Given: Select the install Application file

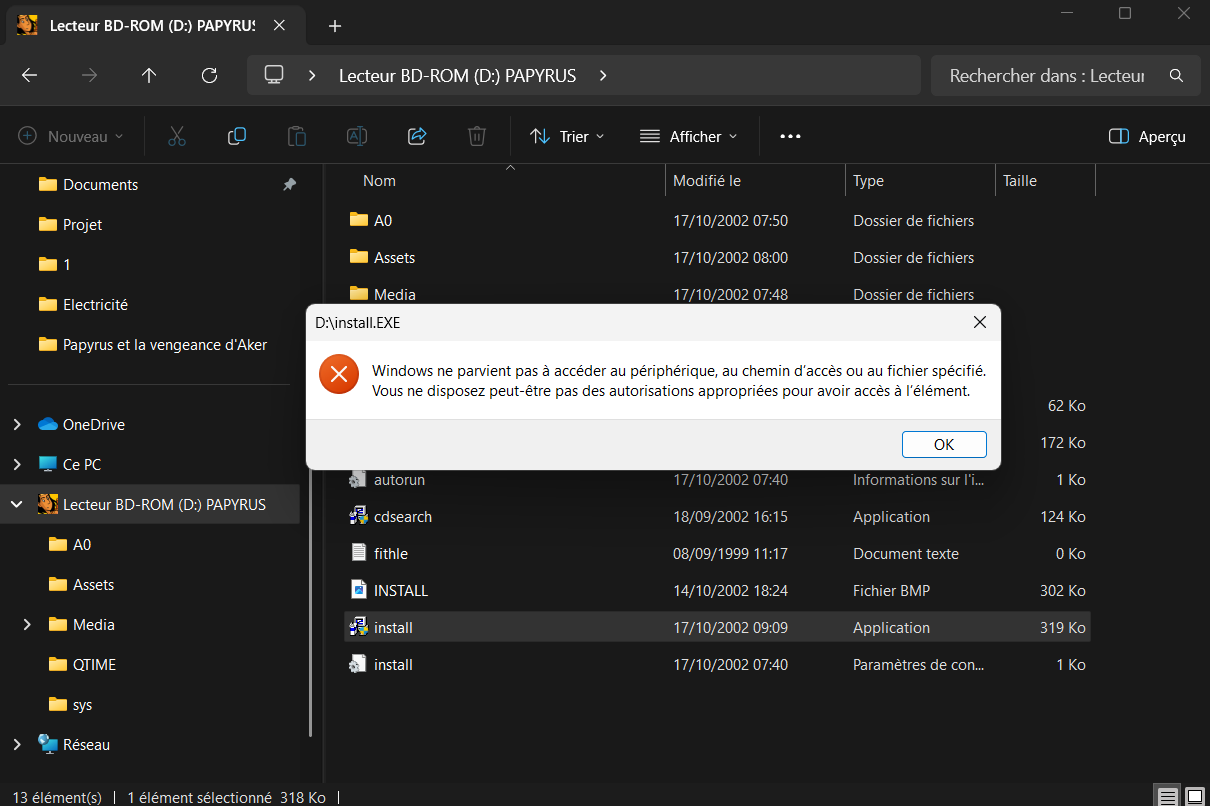Looking at the screenshot, I should click(x=717, y=628).
